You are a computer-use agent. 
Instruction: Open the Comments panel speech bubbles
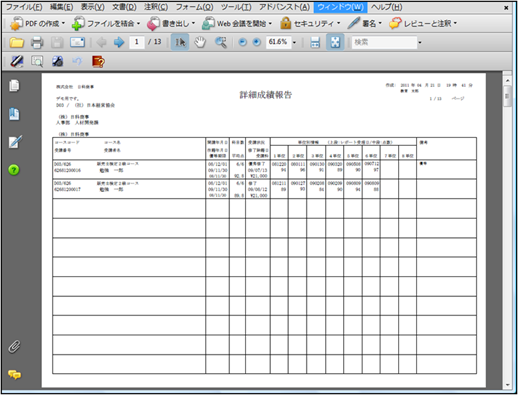[14, 374]
